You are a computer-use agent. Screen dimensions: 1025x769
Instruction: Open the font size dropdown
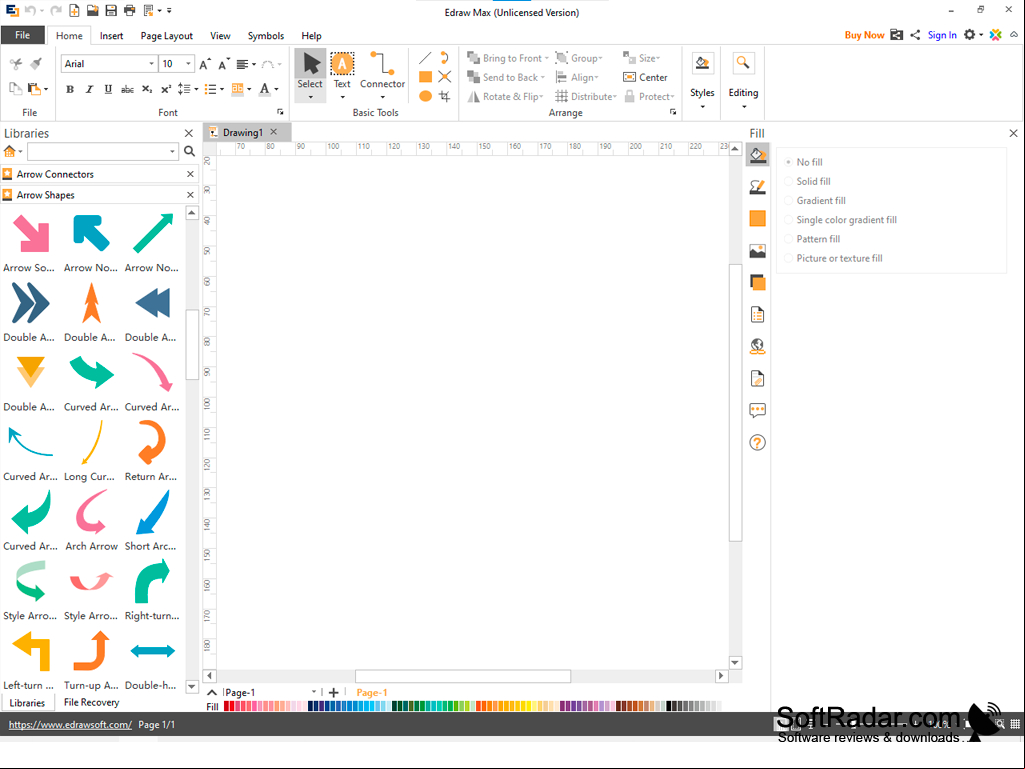coord(188,63)
